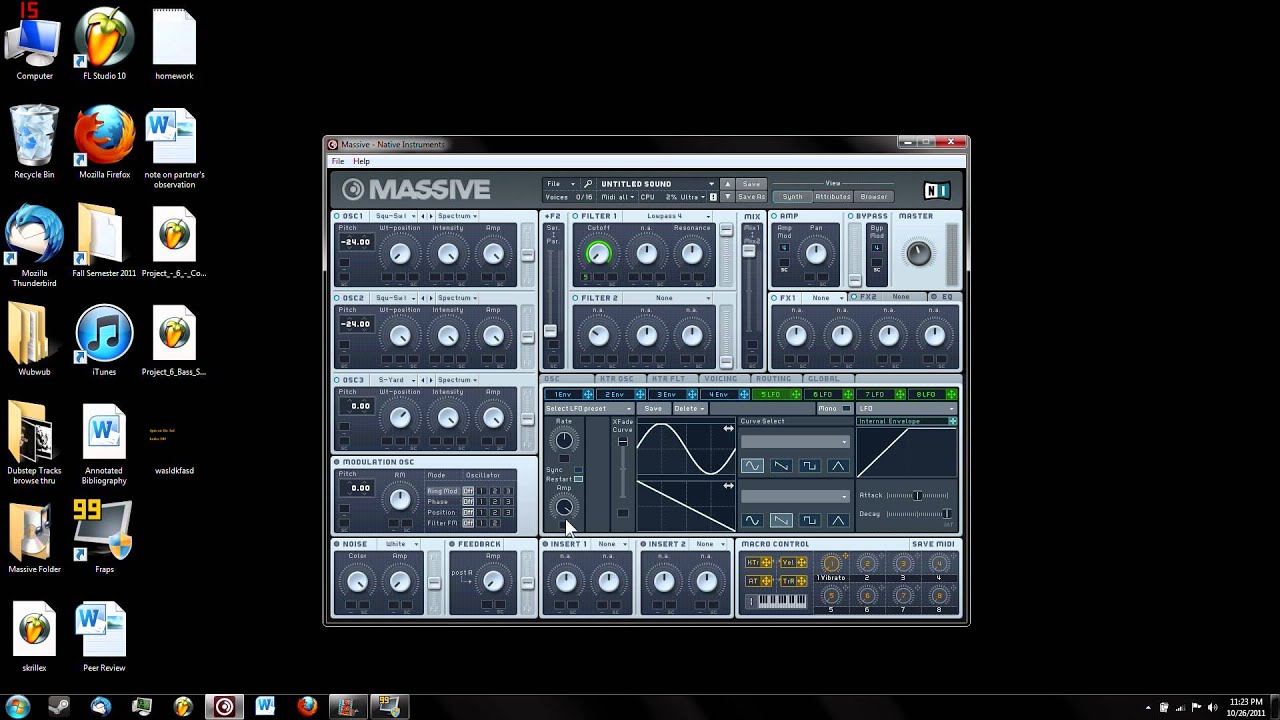Open the Help menu
The image size is (1280, 720).
coord(361,161)
